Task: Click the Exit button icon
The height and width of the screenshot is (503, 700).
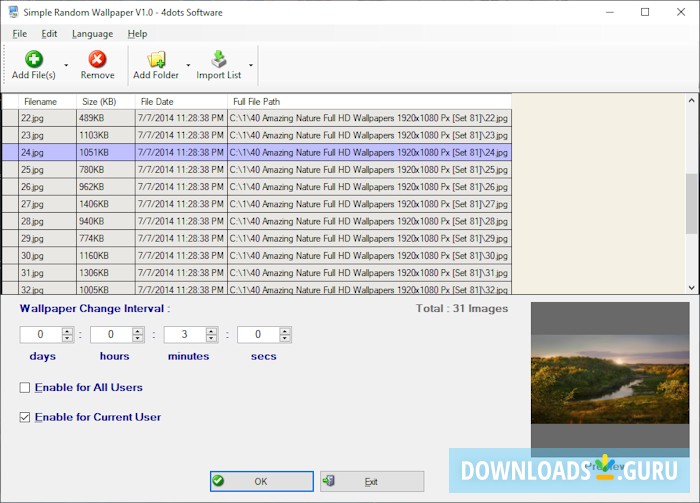Action: 330,481
